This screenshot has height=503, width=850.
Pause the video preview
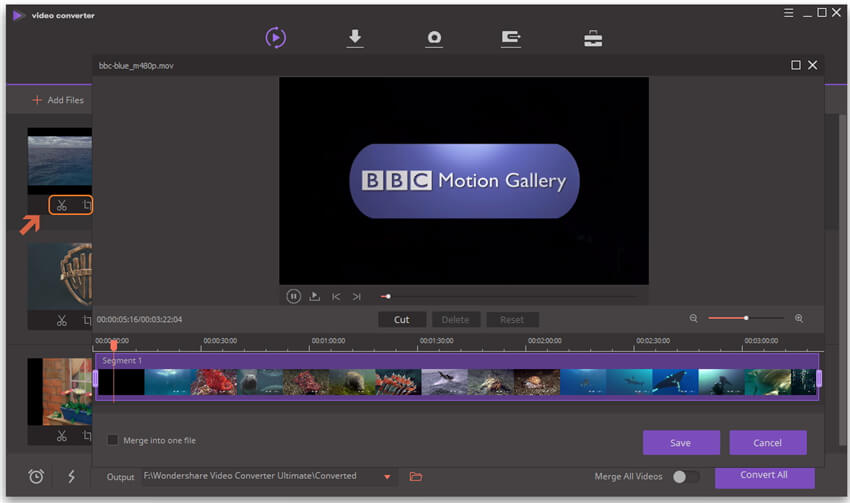pos(293,296)
